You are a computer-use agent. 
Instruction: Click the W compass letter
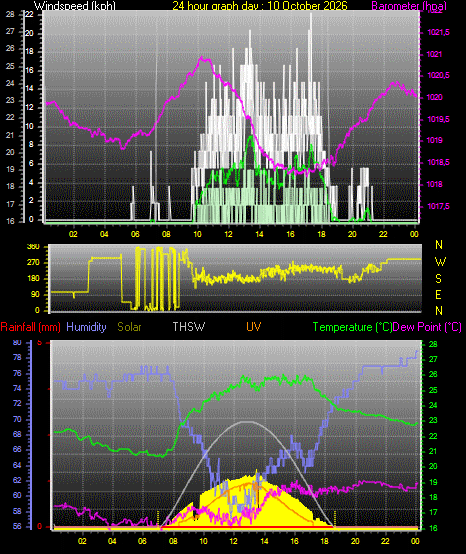point(440,262)
